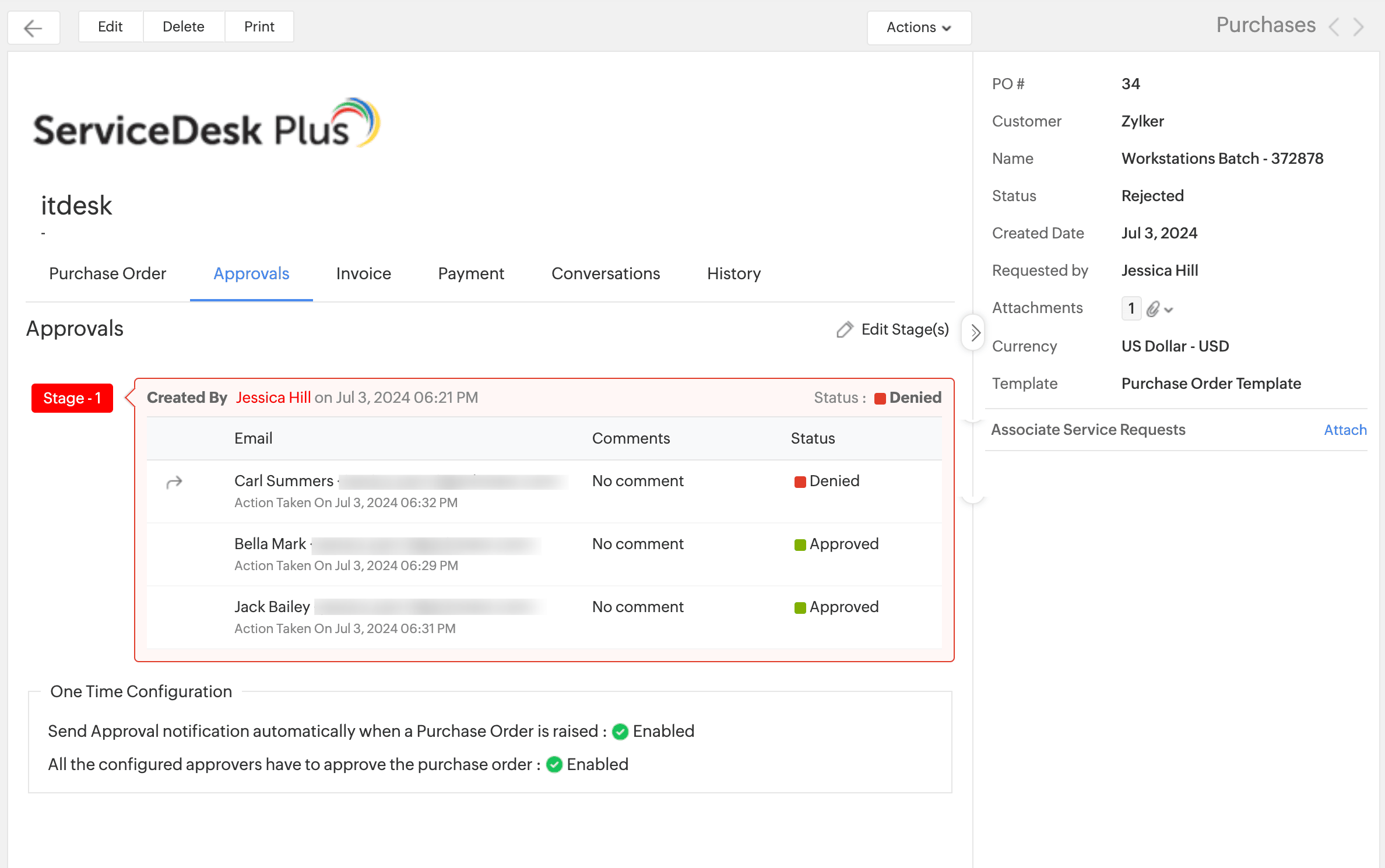
Task: Expand the attachments dropdown arrow
Action: (x=1168, y=310)
